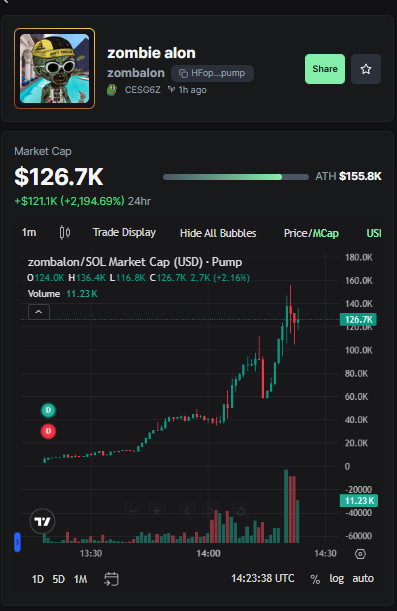
Task: Click the 13:30 time axis label
Action: (x=91, y=553)
